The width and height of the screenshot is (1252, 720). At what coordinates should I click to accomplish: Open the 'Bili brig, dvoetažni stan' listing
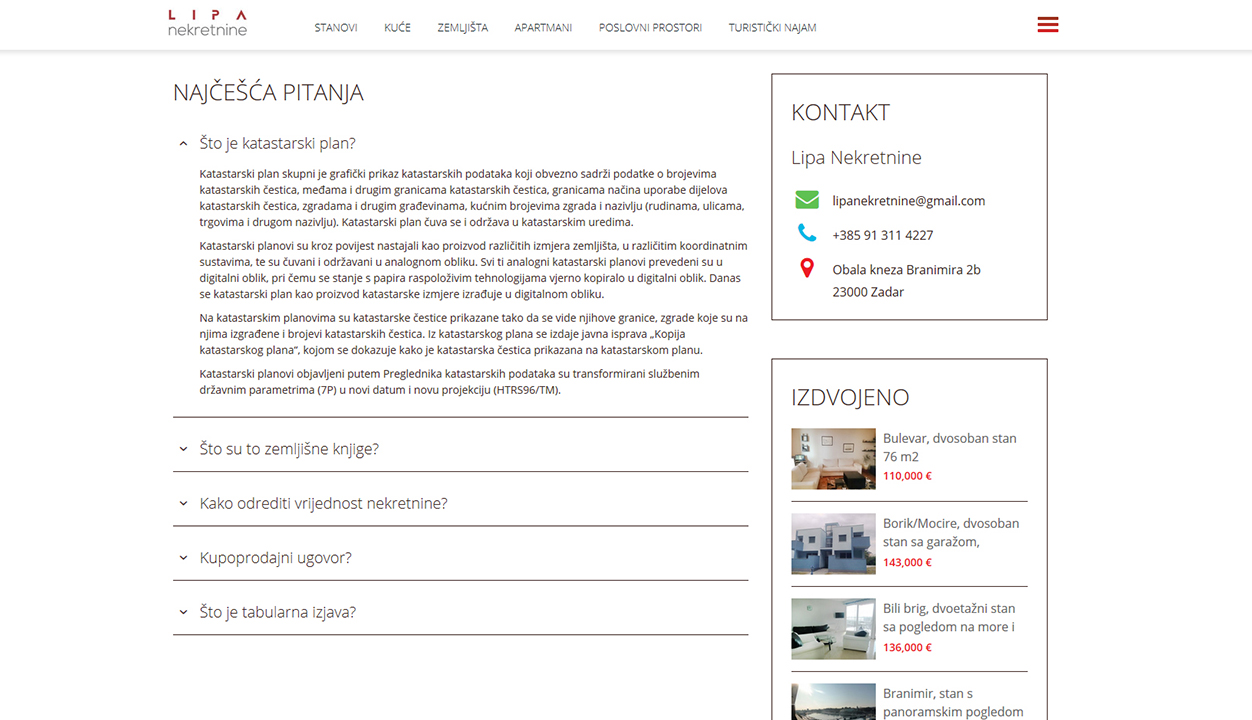(x=949, y=617)
